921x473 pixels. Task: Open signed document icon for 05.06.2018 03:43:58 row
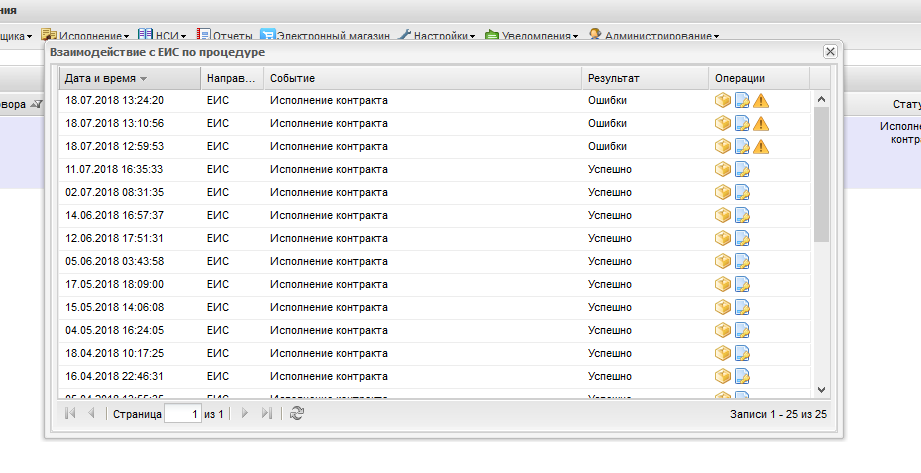(x=742, y=261)
